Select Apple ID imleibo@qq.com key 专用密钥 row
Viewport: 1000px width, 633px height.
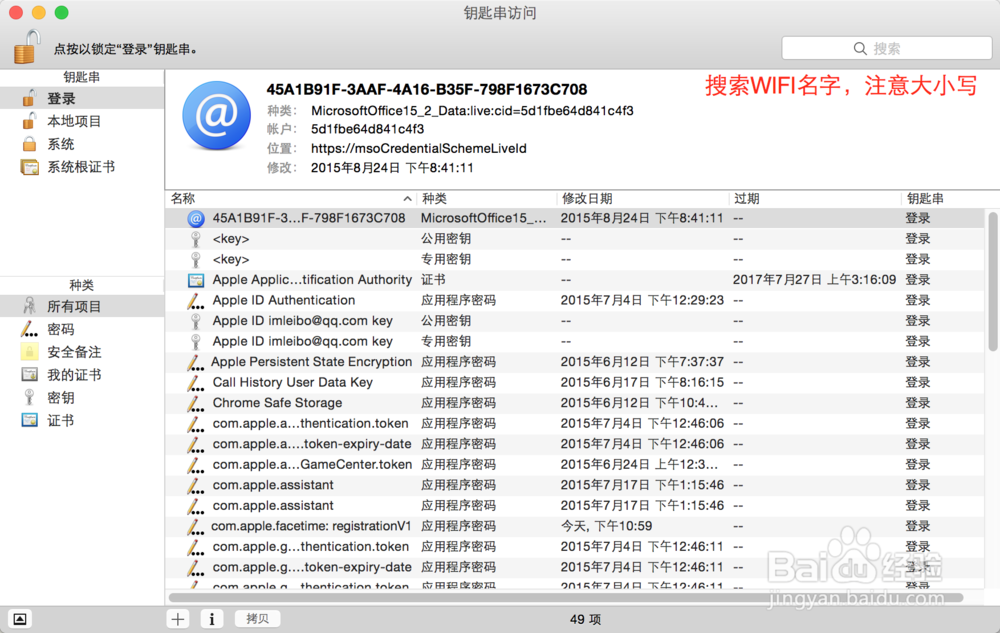click(575, 342)
